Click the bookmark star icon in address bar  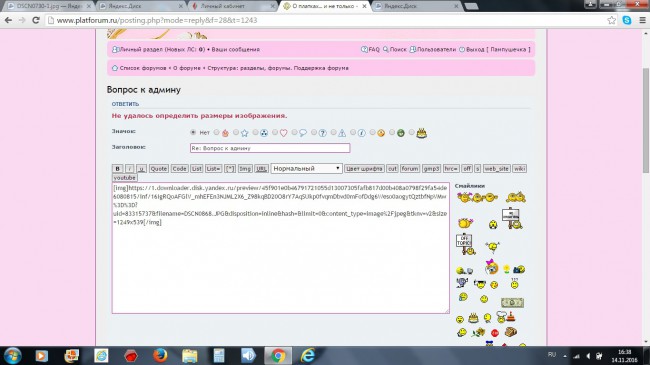tap(611, 20)
